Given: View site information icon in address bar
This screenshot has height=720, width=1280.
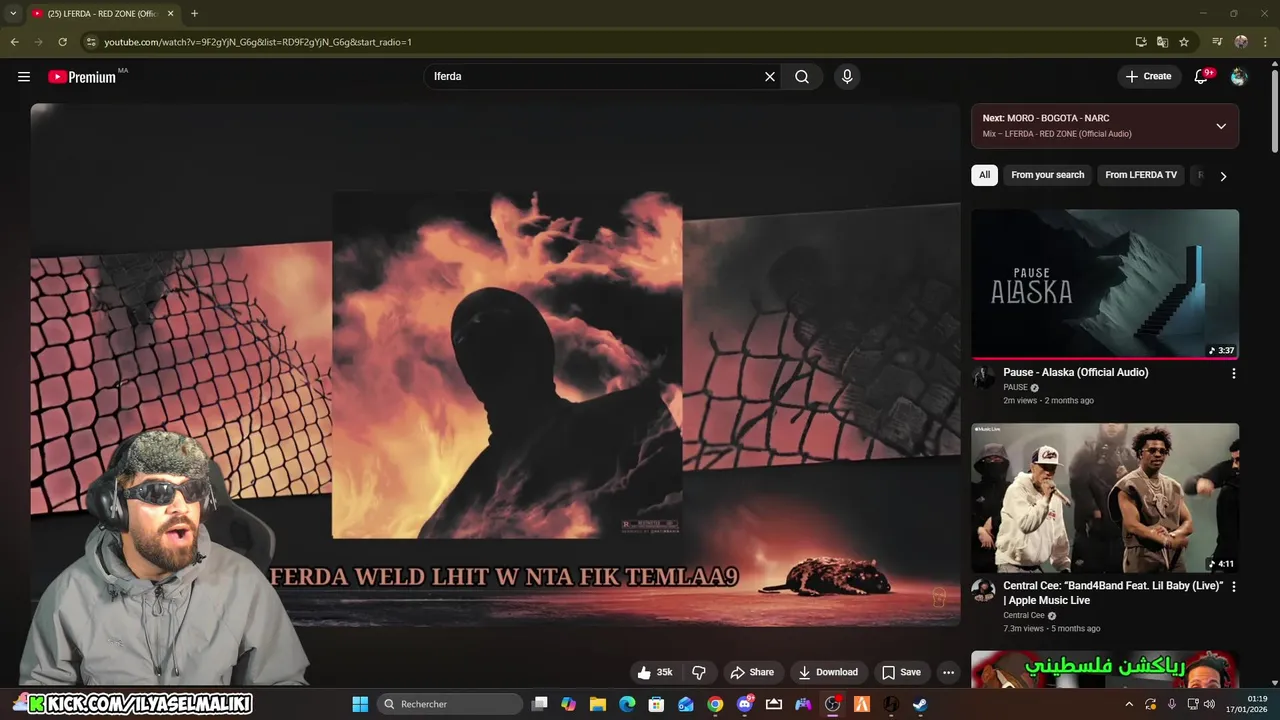Looking at the screenshot, I should (91, 42).
